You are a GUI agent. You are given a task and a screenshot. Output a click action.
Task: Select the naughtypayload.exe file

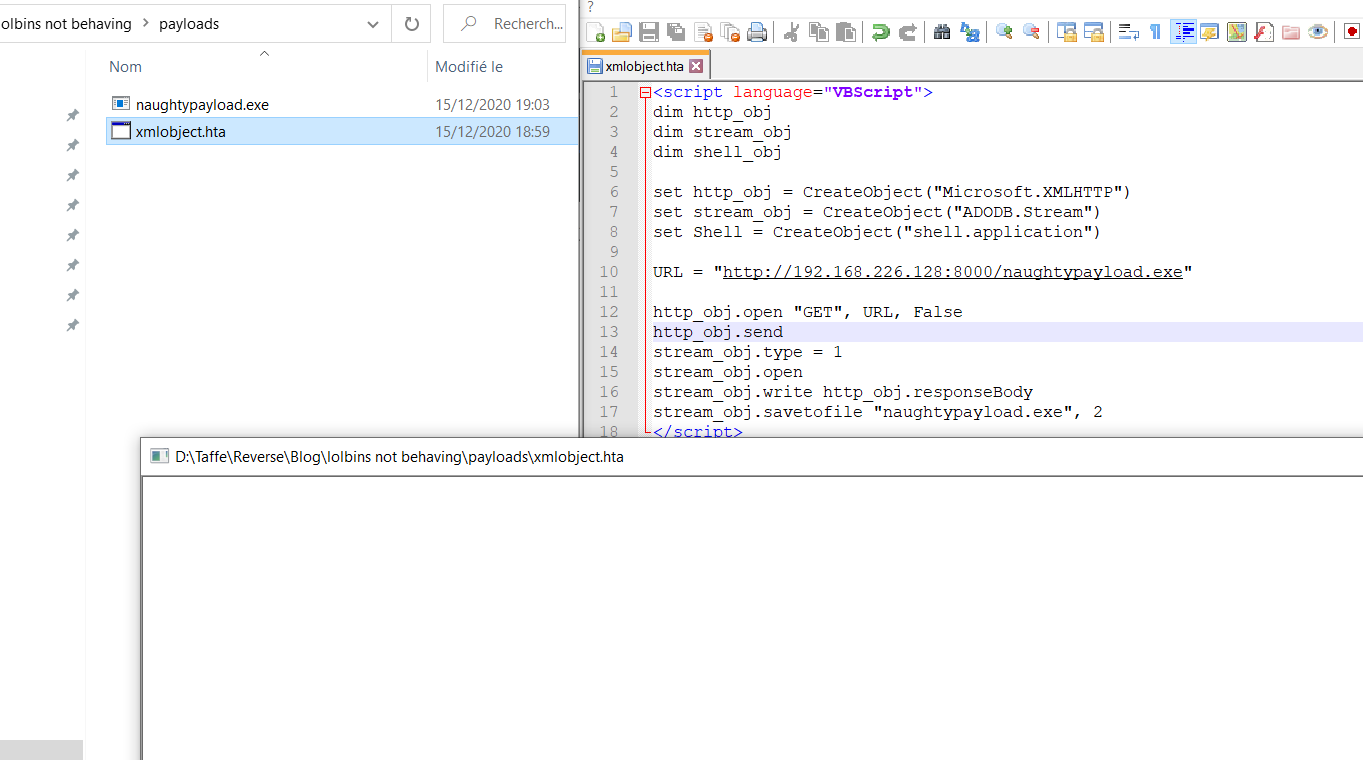coord(202,105)
